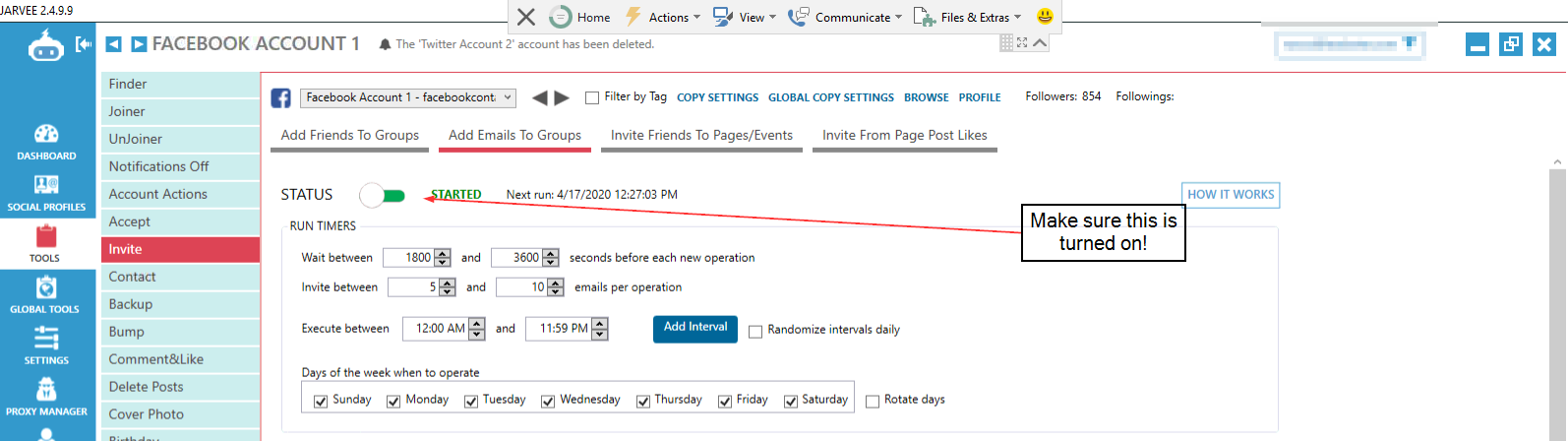1568x441 pixels.
Task: Click the smiley feedback icon
Action: click(x=1045, y=16)
